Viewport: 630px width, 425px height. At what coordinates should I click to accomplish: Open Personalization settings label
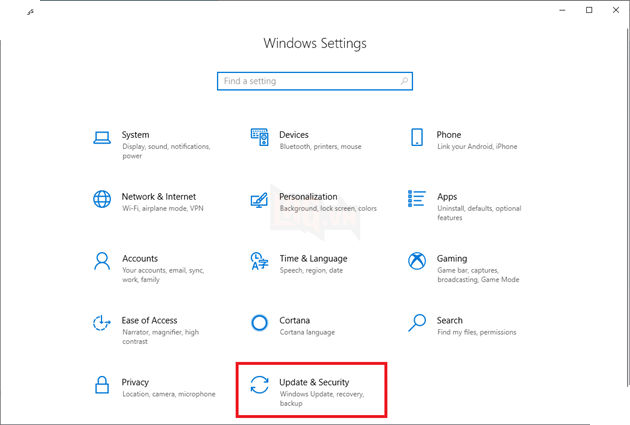308,197
